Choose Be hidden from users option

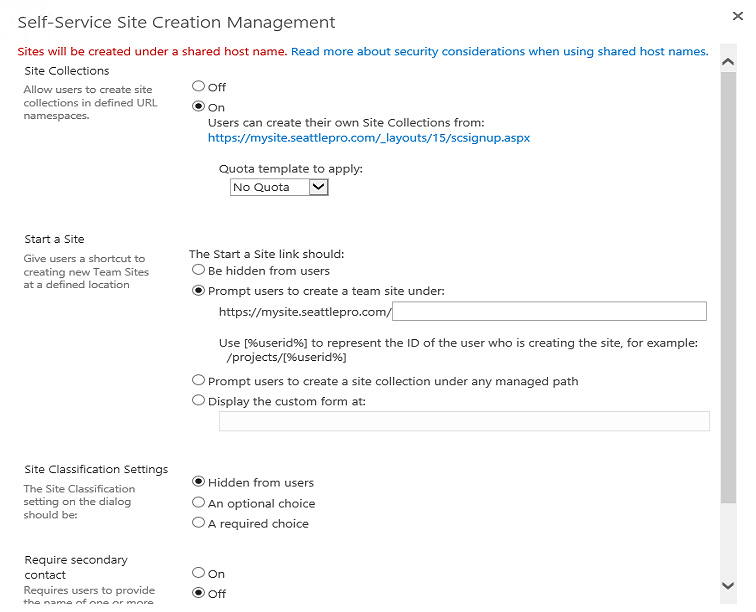(x=198, y=270)
